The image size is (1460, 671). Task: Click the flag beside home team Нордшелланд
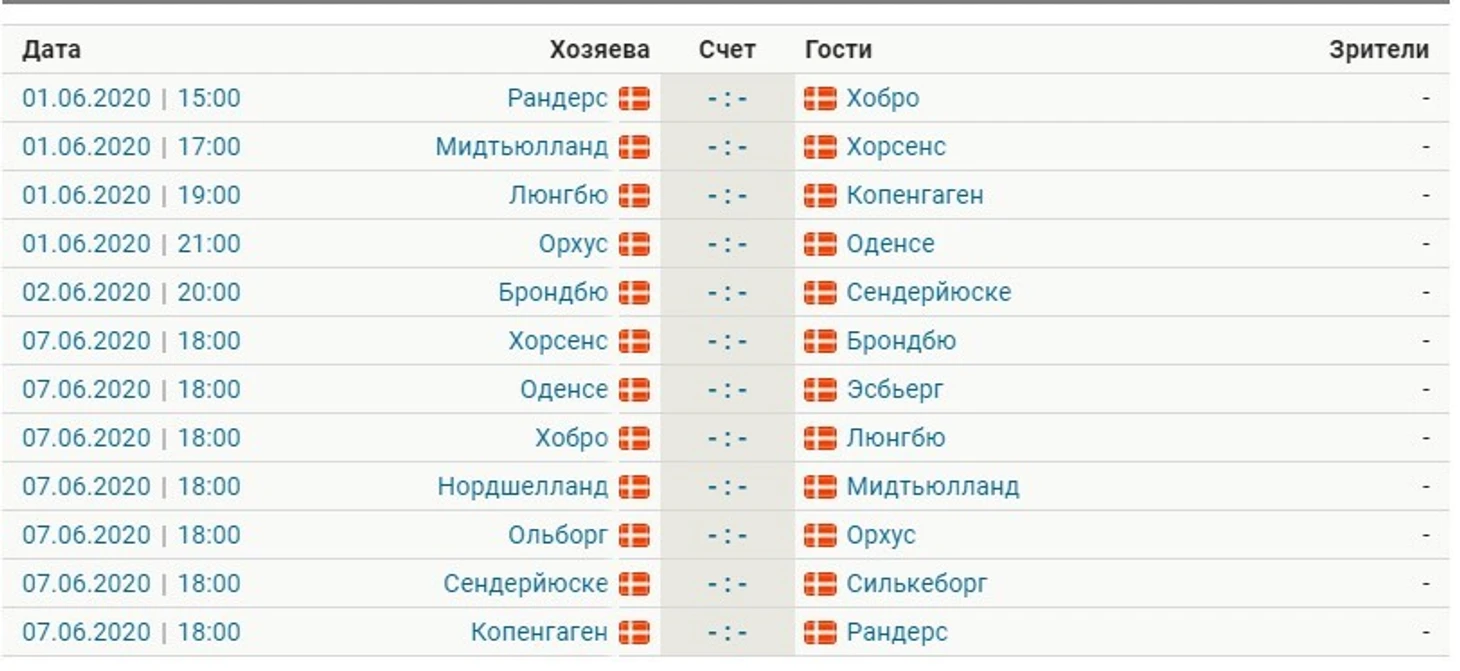pyautogui.click(x=634, y=487)
